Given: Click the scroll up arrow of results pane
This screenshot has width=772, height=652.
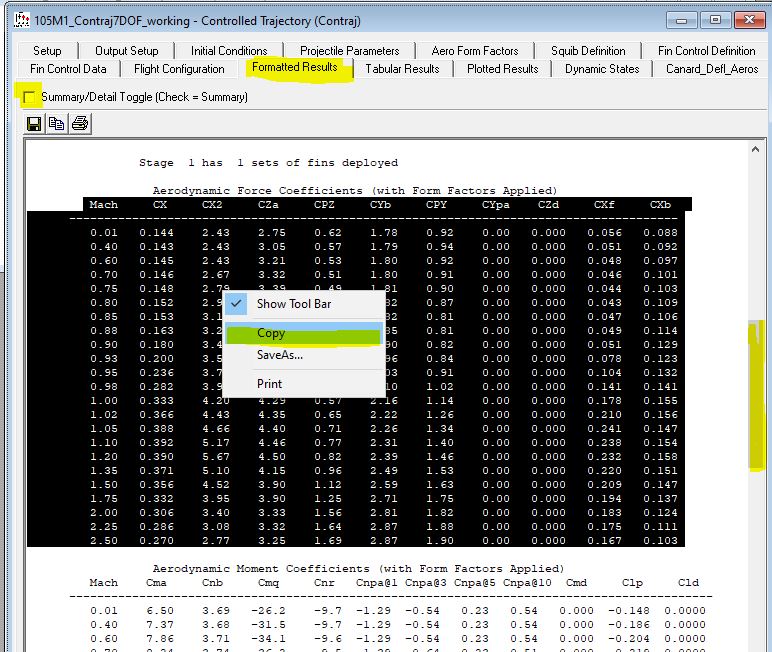Looking at the screenshot, I should click(x=757, y=149).
